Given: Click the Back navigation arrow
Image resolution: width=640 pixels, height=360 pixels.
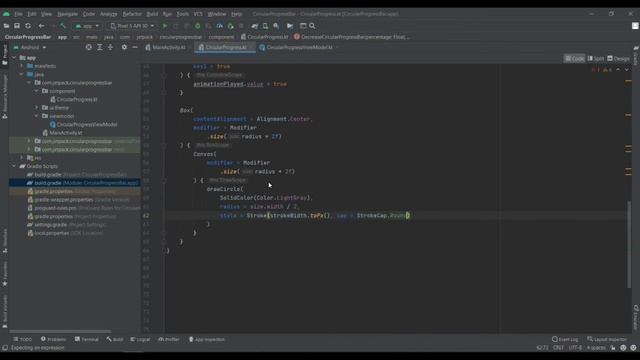Looking at the screenshot, I should [41, 26].
